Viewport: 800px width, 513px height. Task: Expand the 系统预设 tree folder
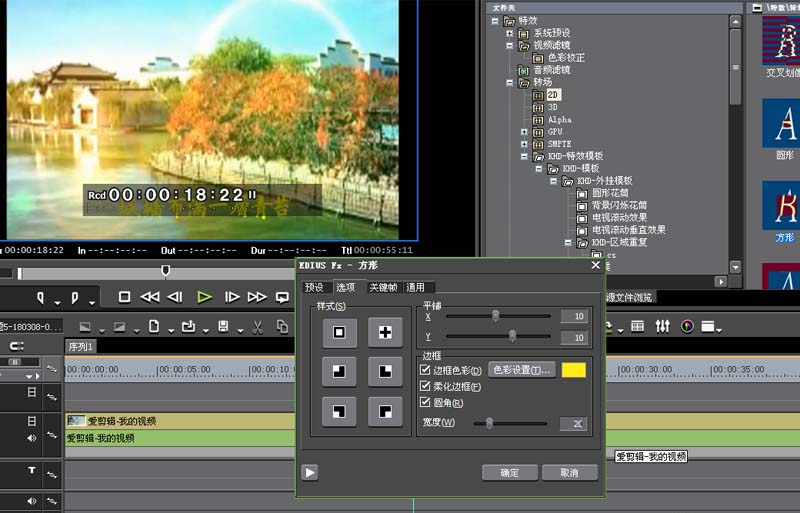tap(509, 33)
